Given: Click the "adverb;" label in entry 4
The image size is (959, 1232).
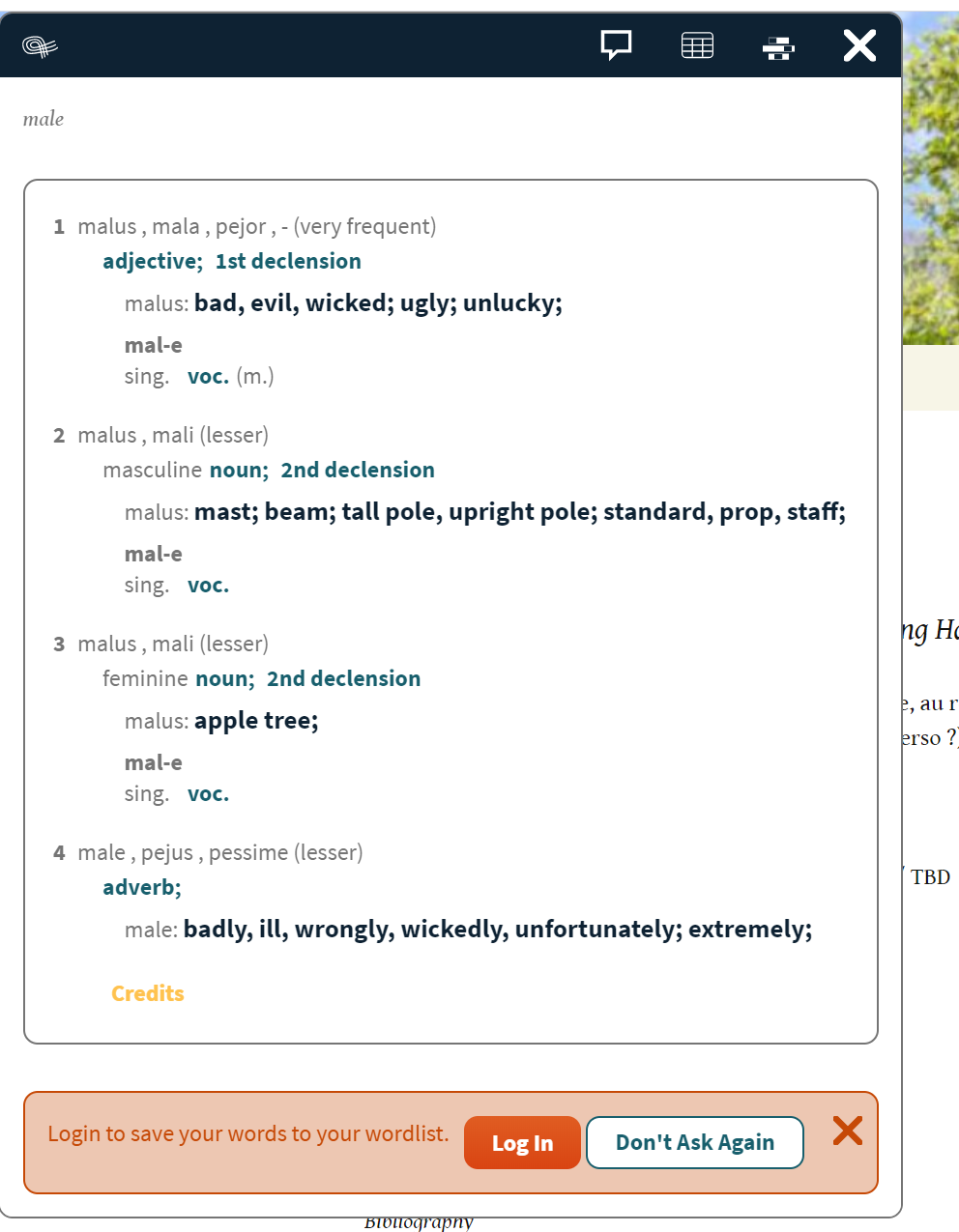Looking at the screenshot, I should pos(141,887).
